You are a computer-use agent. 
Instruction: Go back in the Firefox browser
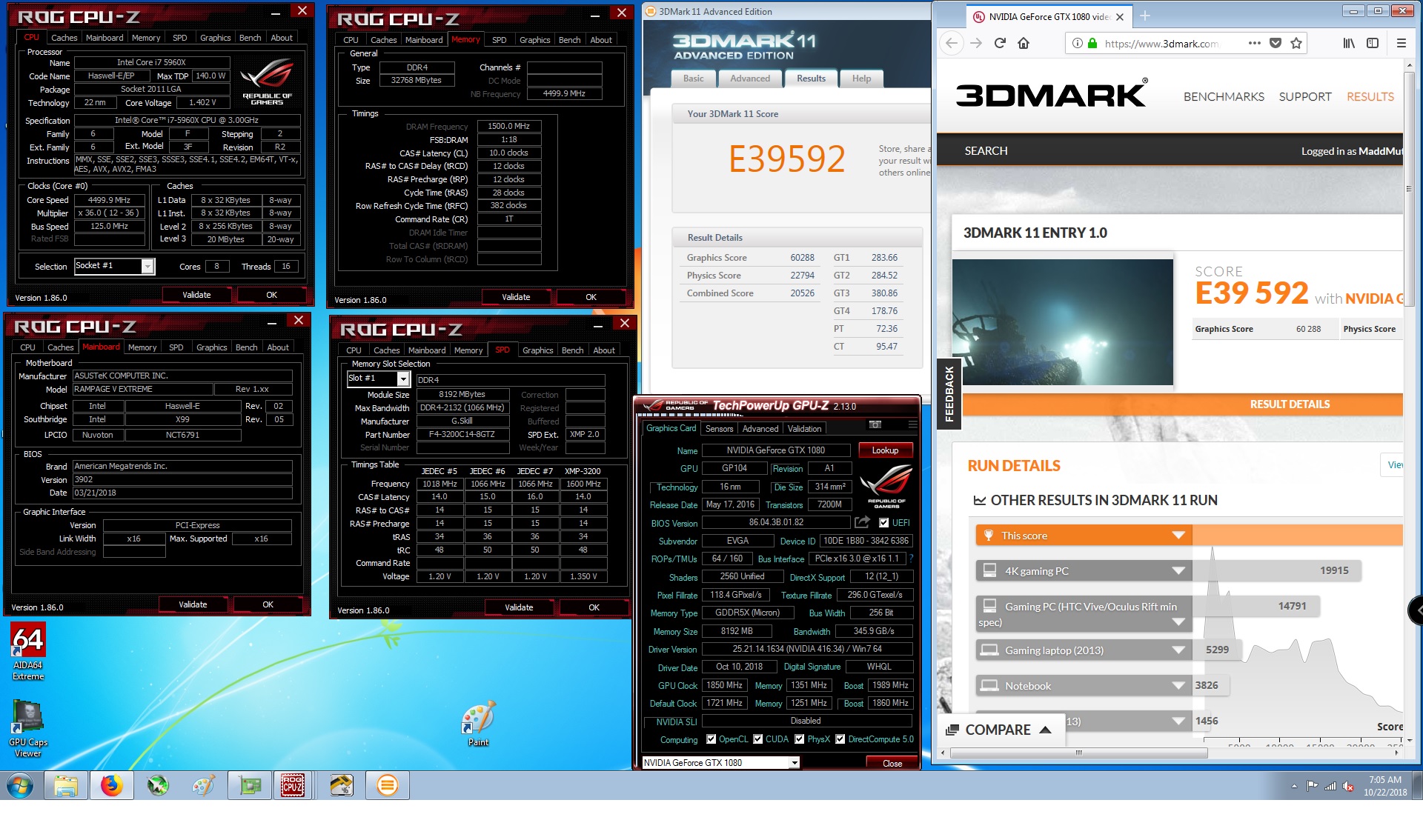pyautogui.click(x=952, y=43)
